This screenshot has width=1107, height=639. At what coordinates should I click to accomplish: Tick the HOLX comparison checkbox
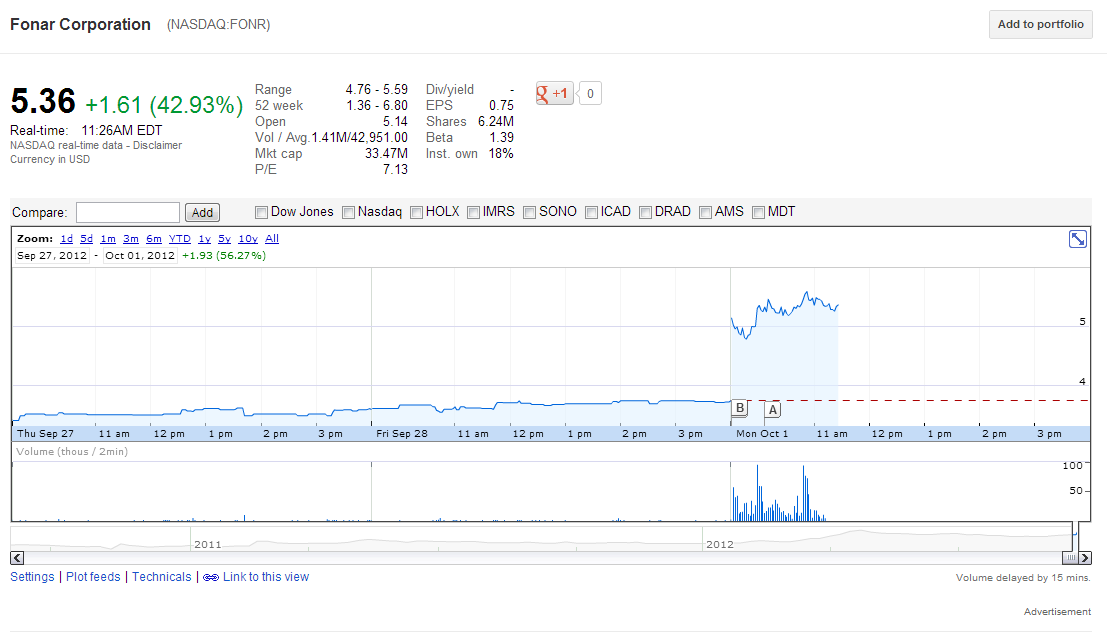click(x=417, y=213)
